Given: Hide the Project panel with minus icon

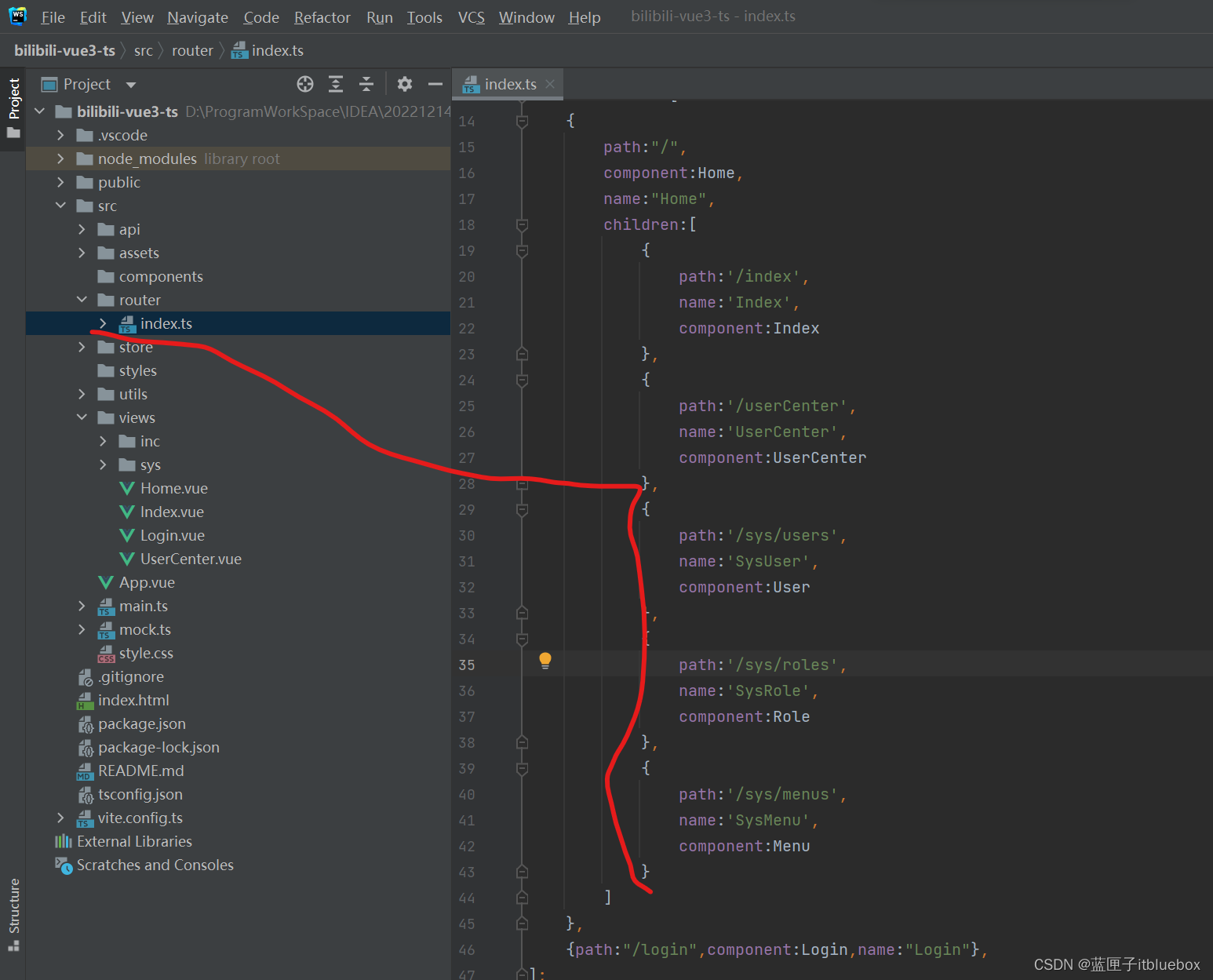Looking at the screenshot, I should coord(435,84).
